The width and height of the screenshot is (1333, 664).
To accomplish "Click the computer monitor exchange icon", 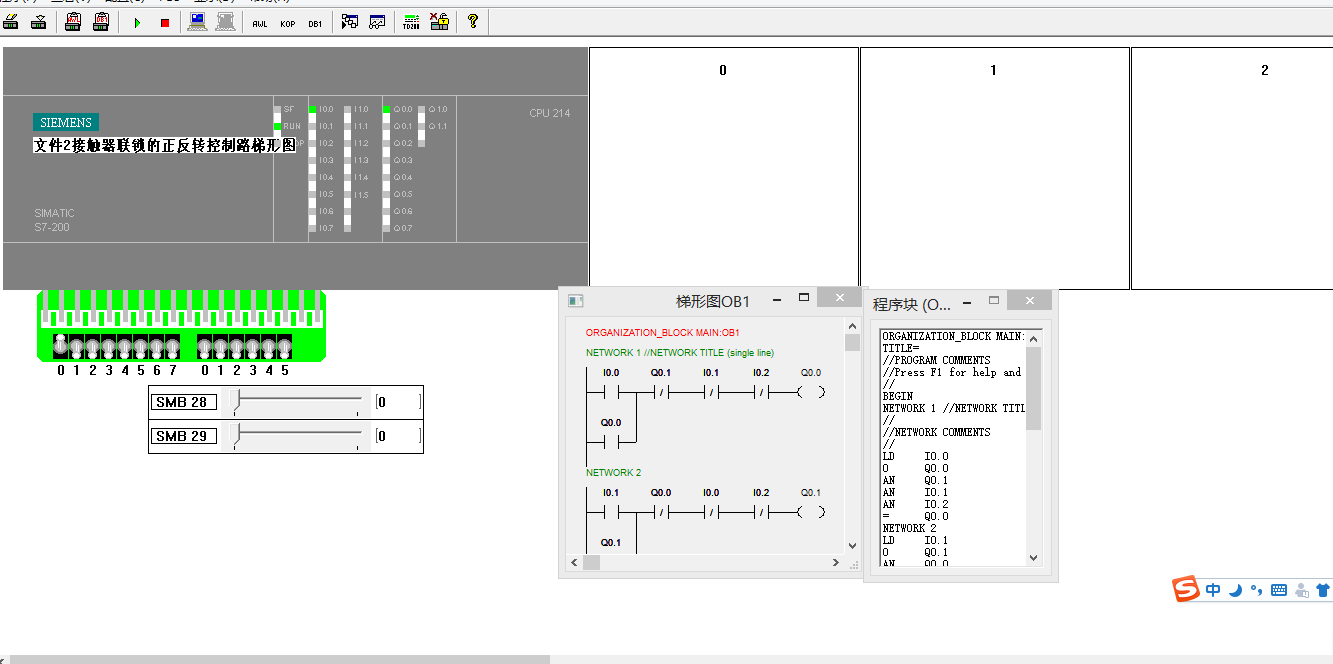I will click(x=197, y=22).
